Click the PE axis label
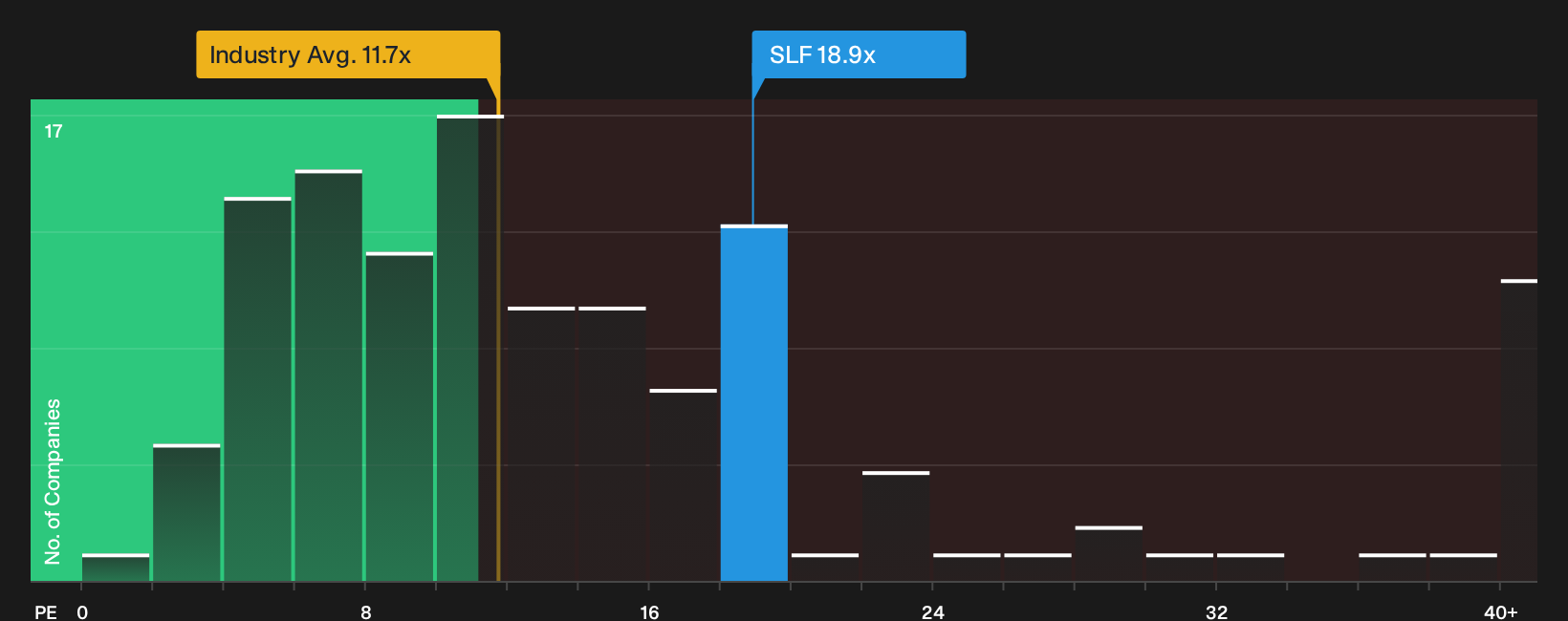Image resolution: width=1568 pixels, height=621 pixels. (x=46, y=612)
